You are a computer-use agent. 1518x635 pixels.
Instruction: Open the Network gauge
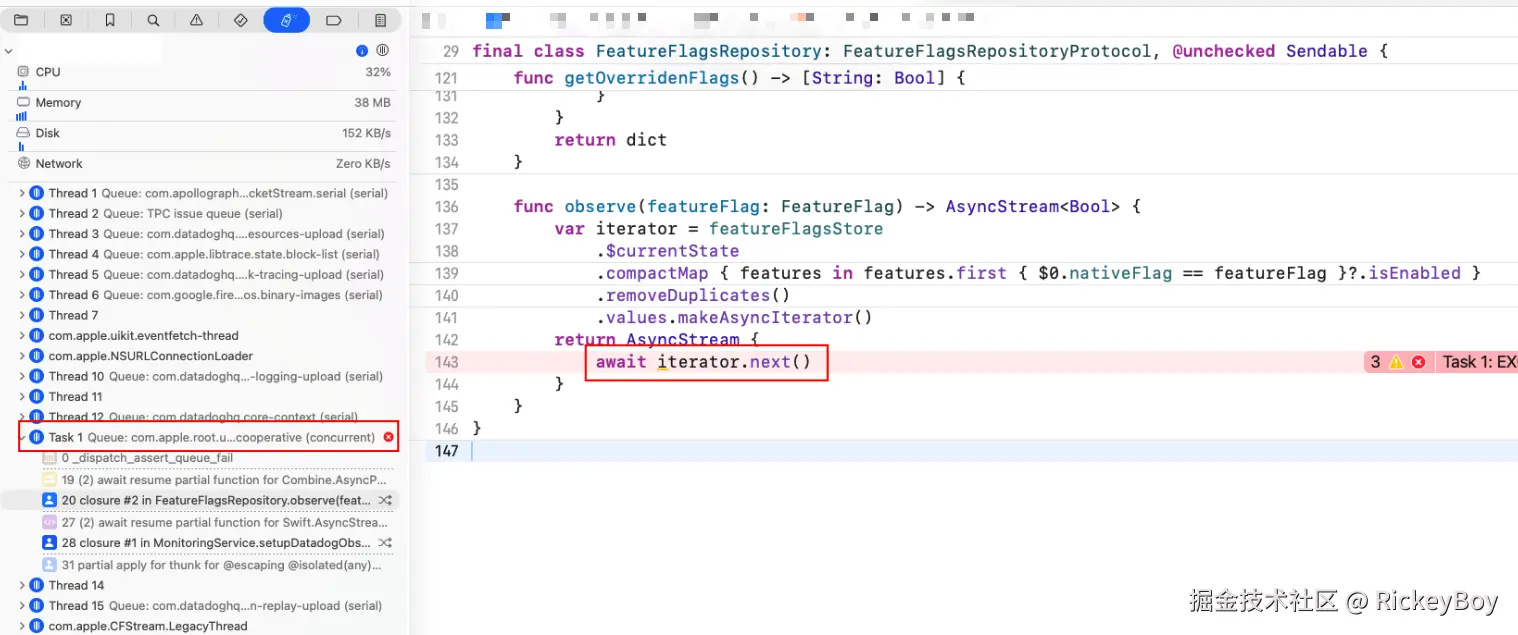pyautogui.click(x=204, y=164)
